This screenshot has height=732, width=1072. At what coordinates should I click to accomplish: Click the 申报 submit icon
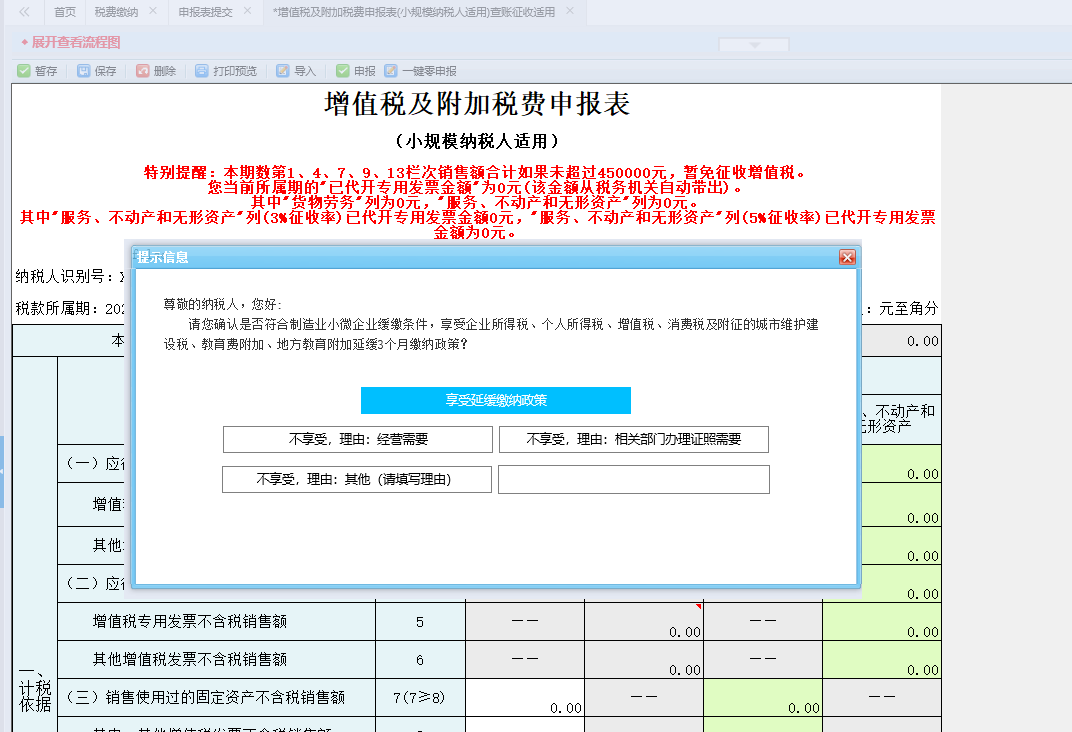[x=343, y=70]
